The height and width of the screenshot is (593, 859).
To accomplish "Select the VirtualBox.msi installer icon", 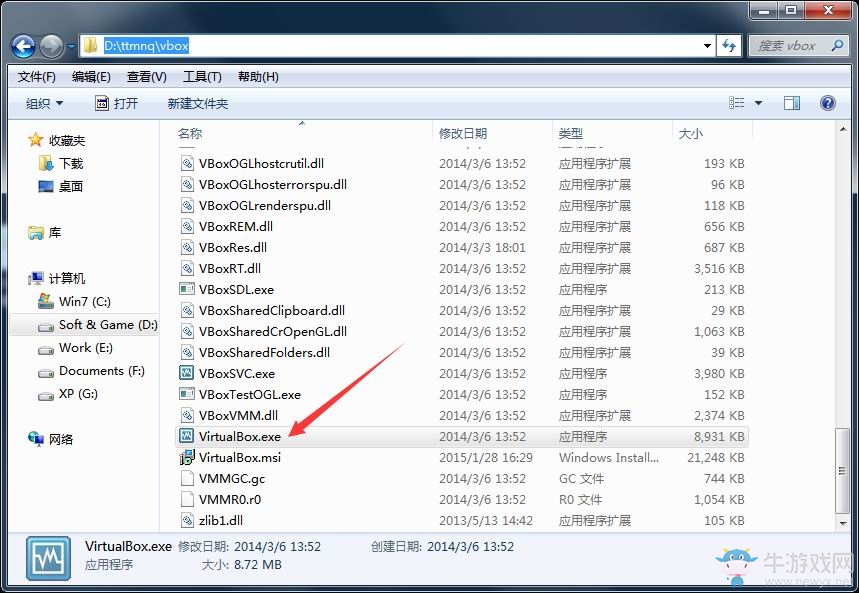I will [187, 457].
